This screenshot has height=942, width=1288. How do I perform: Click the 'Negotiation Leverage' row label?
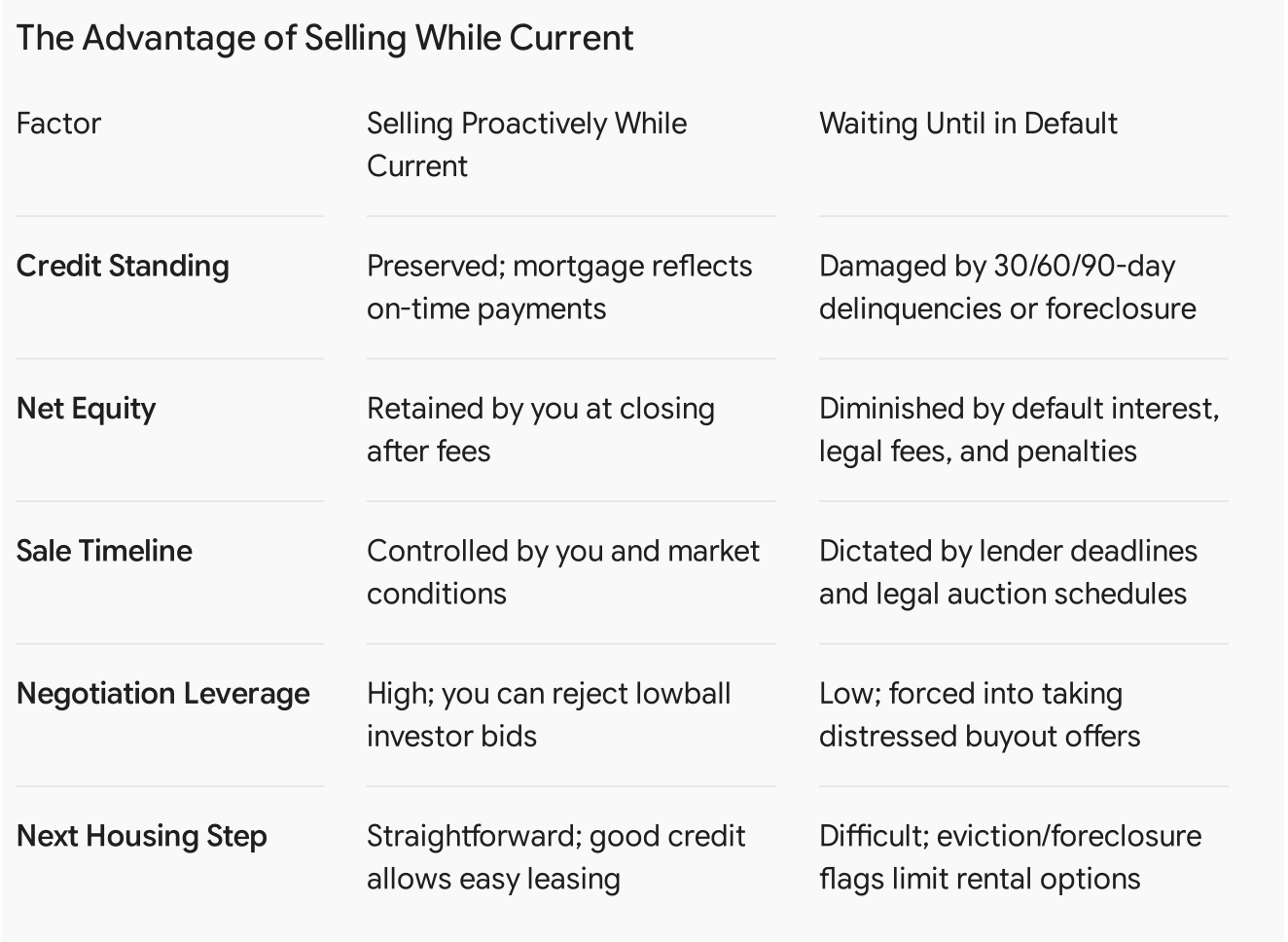pyautogui.click(x=163, y=694)
